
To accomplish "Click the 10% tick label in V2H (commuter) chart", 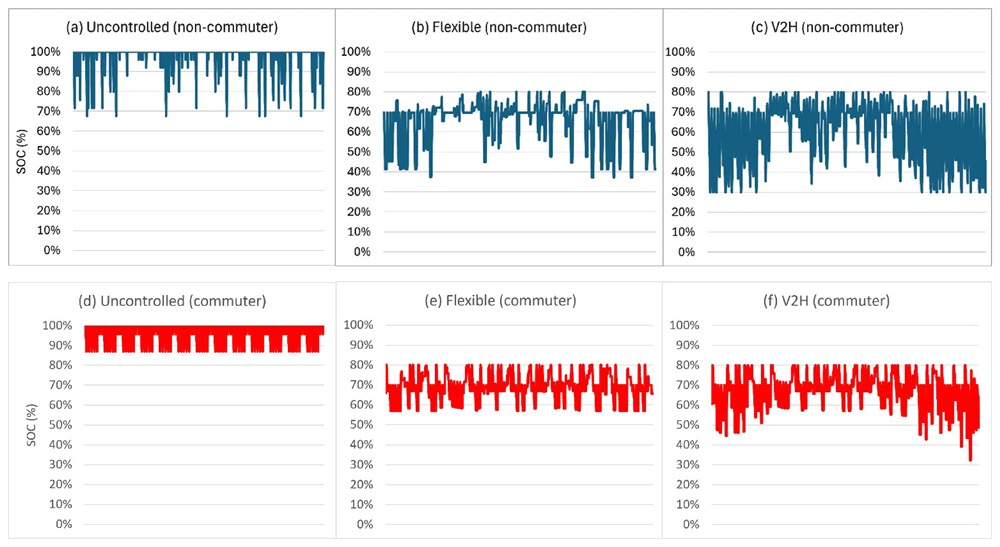I will pos(688,504).
